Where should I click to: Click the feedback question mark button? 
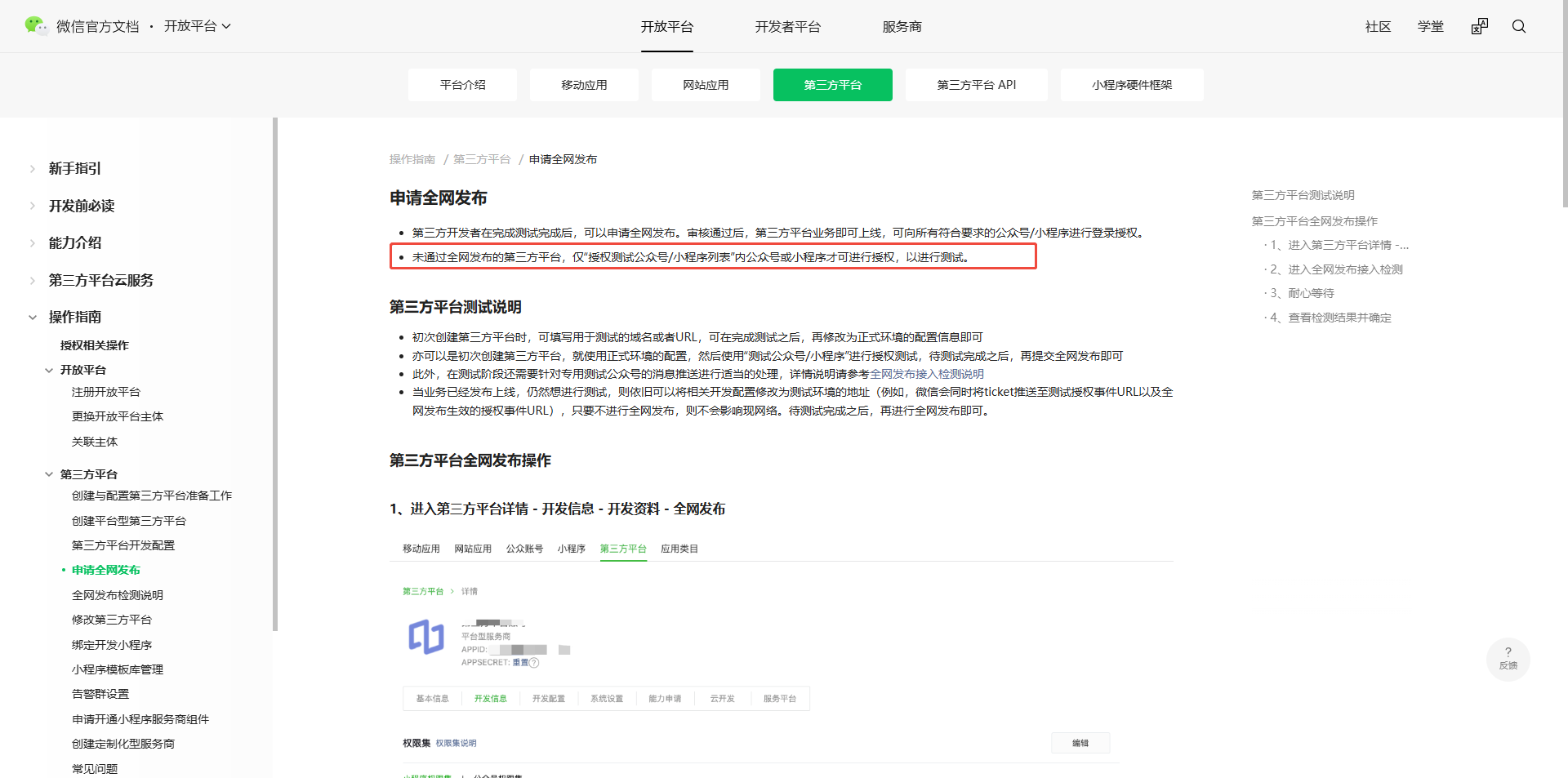[1508, 659]
